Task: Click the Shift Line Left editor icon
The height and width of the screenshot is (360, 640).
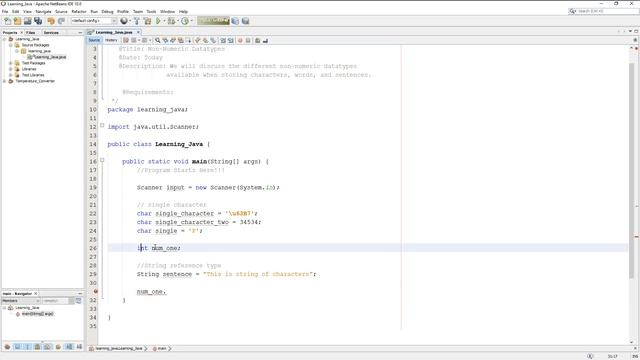Action: pyautogui.click(x=222, y=40)
